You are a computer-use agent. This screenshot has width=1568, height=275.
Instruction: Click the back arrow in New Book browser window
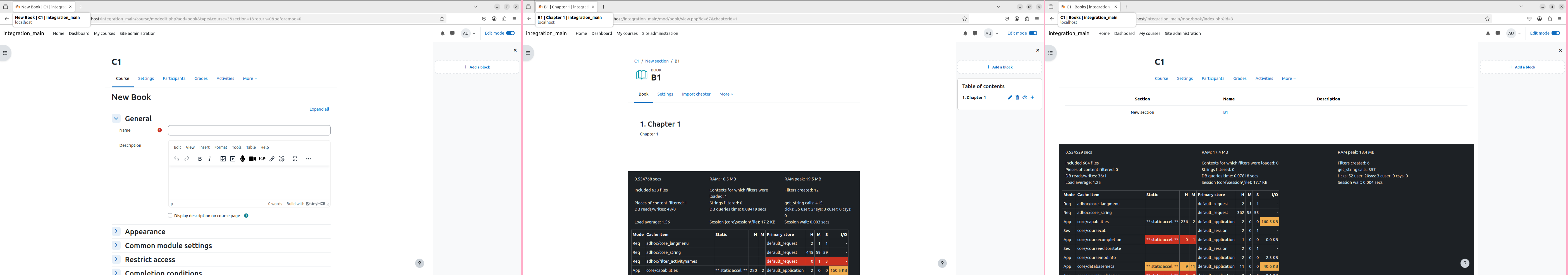pos(7,19)
